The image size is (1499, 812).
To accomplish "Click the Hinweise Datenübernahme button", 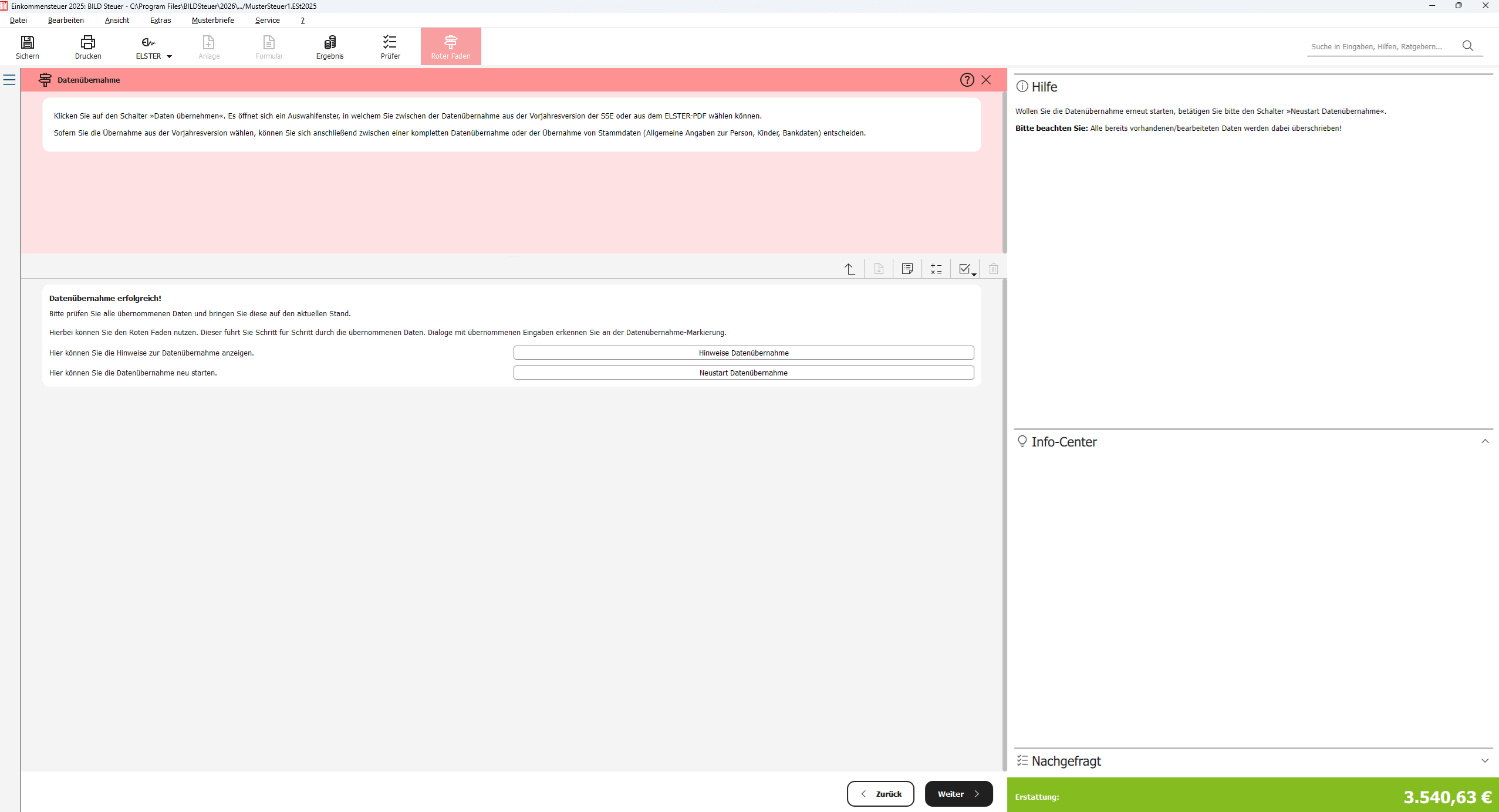I will tap(743, 353).
